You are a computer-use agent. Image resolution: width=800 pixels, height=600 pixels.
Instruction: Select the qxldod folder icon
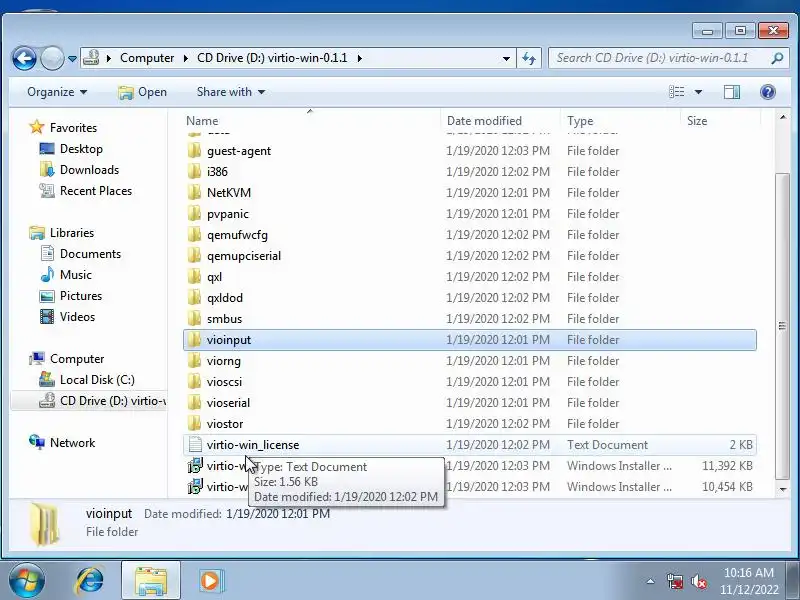pos(194,297)
